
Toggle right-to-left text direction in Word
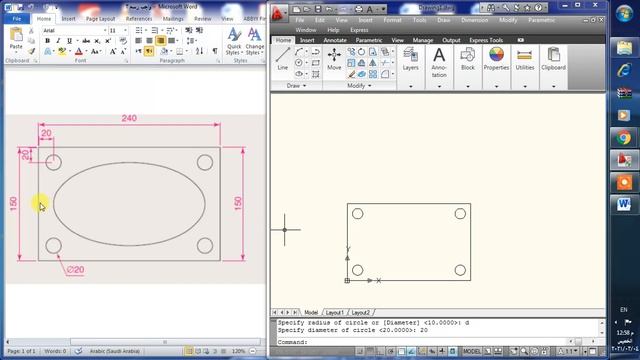click(149, 51)
